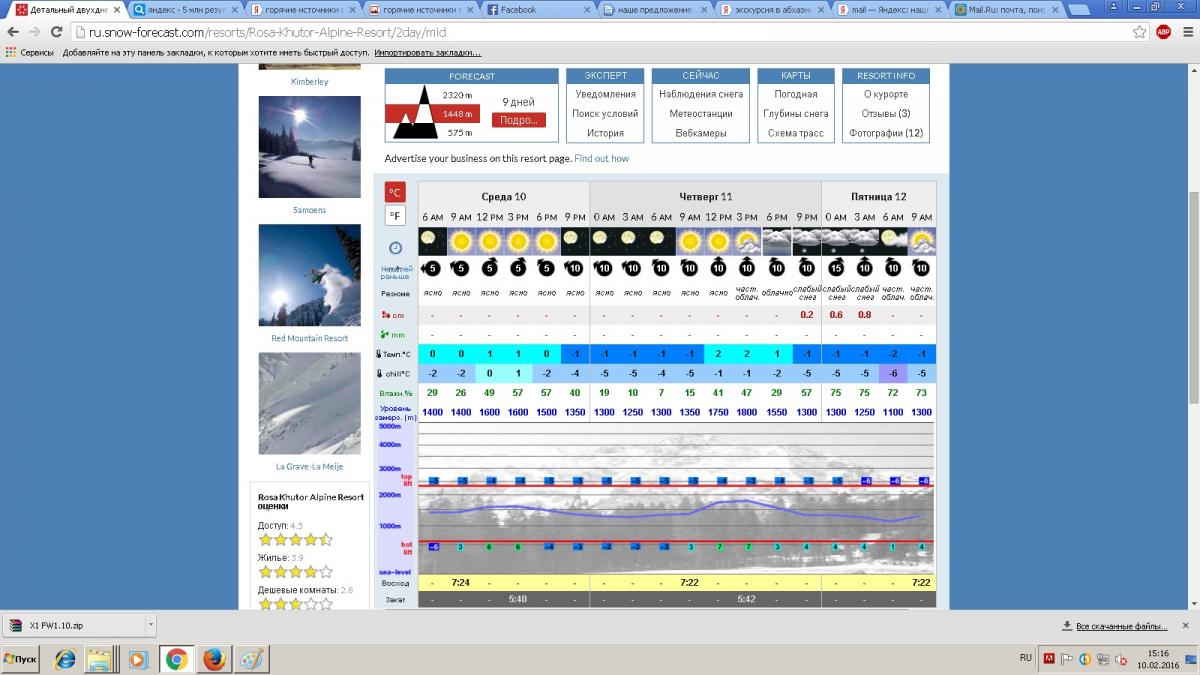
Task: Expand the X1 FW1.10.zip download options arrow
Action: [151, 626]
